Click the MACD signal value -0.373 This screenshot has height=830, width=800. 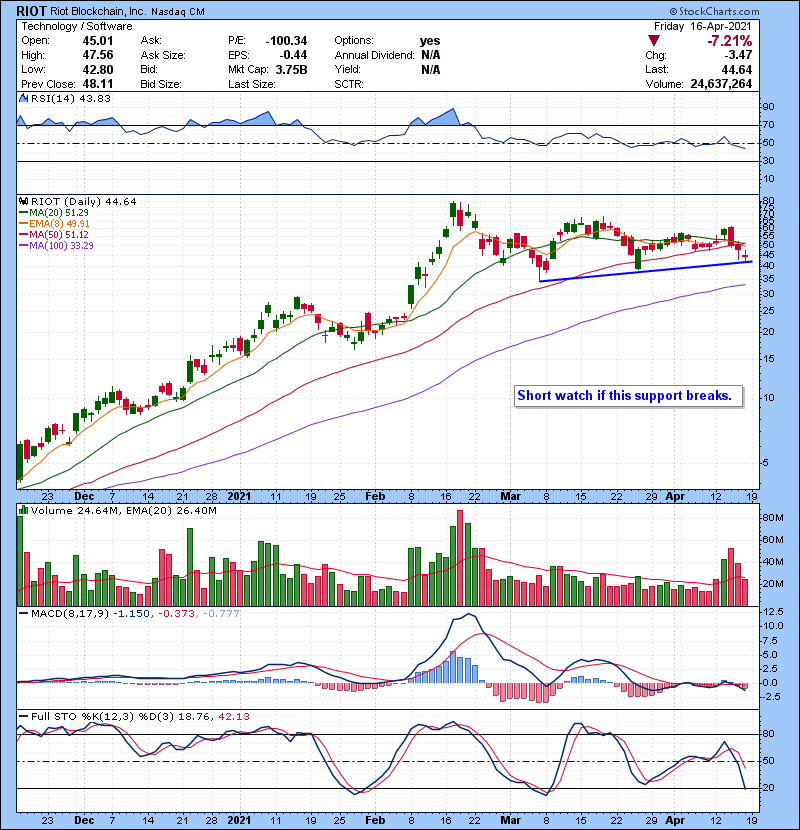(x=176, y=613)
